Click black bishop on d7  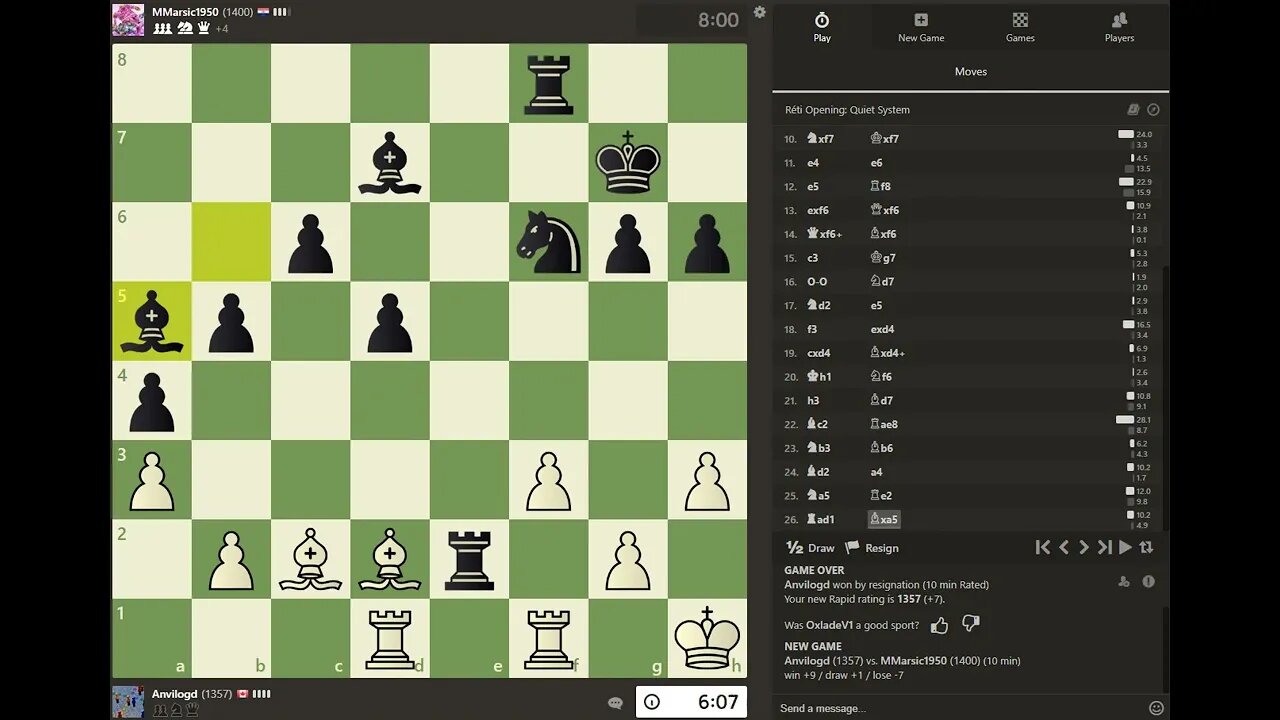click(390, 162)
